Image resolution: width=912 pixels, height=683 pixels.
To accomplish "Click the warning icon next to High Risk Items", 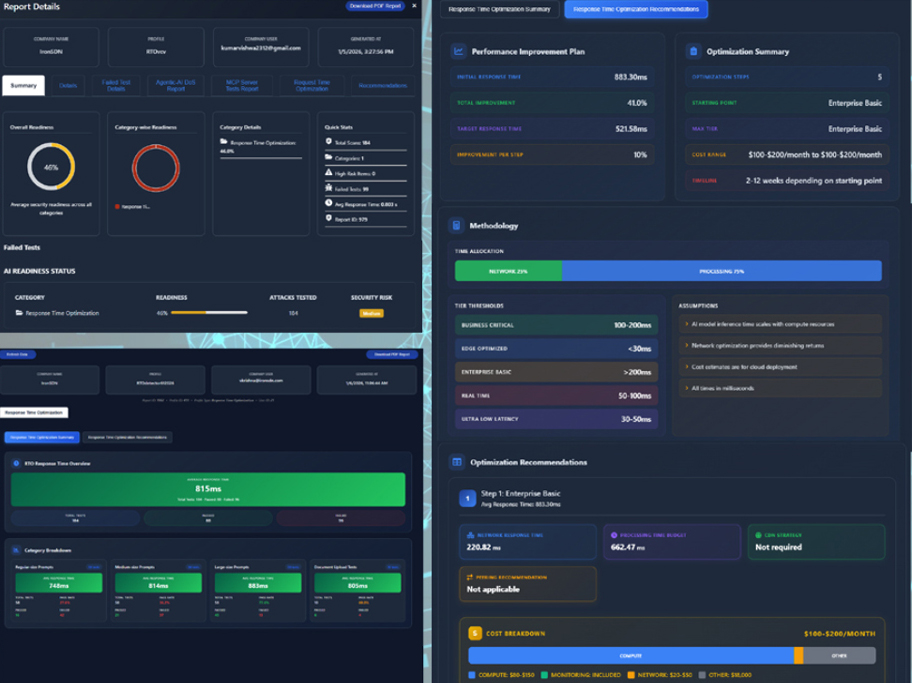I will tap(329, 173).
